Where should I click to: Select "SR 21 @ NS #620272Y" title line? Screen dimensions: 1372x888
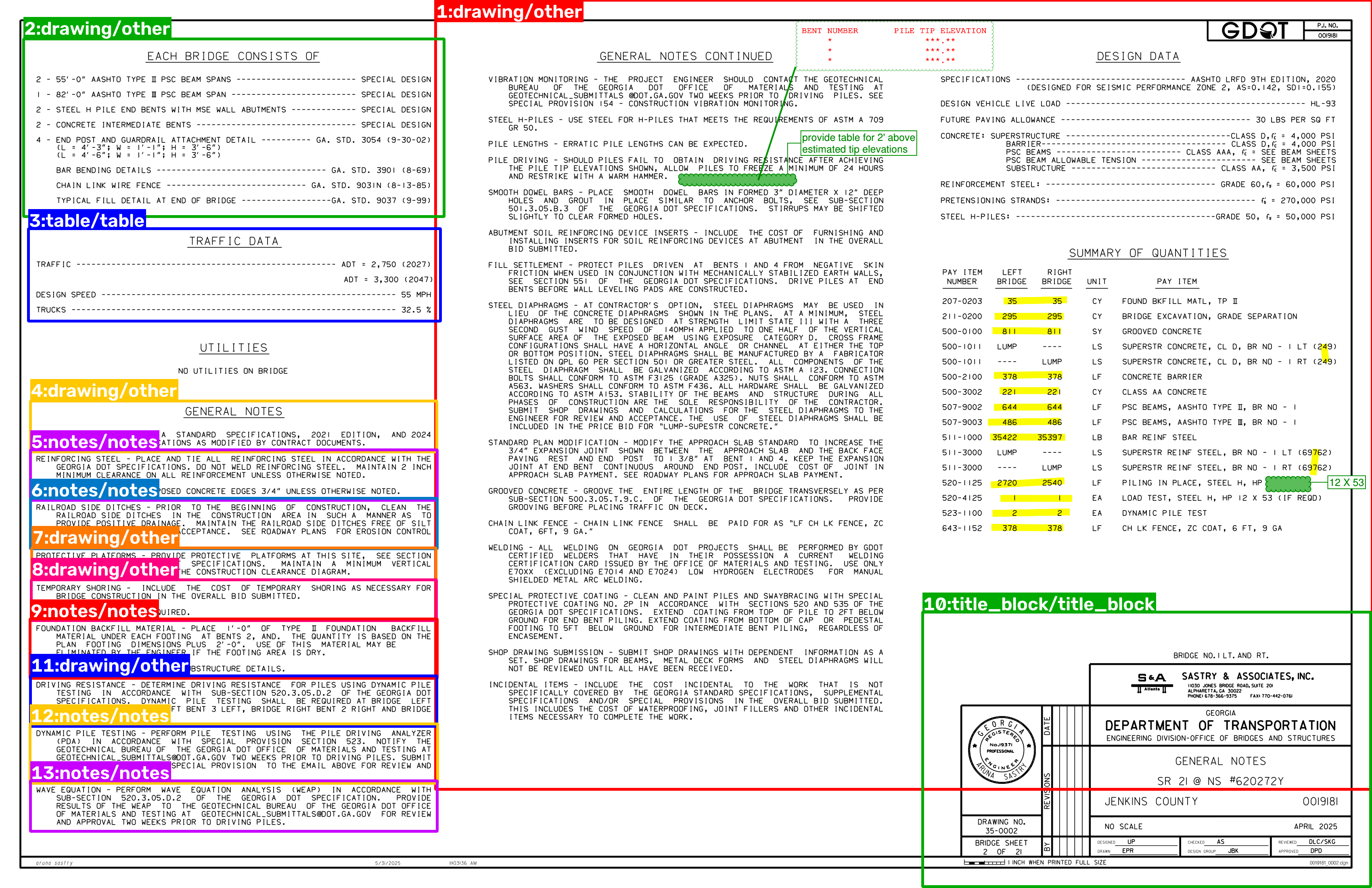[x=1220, y=781]
